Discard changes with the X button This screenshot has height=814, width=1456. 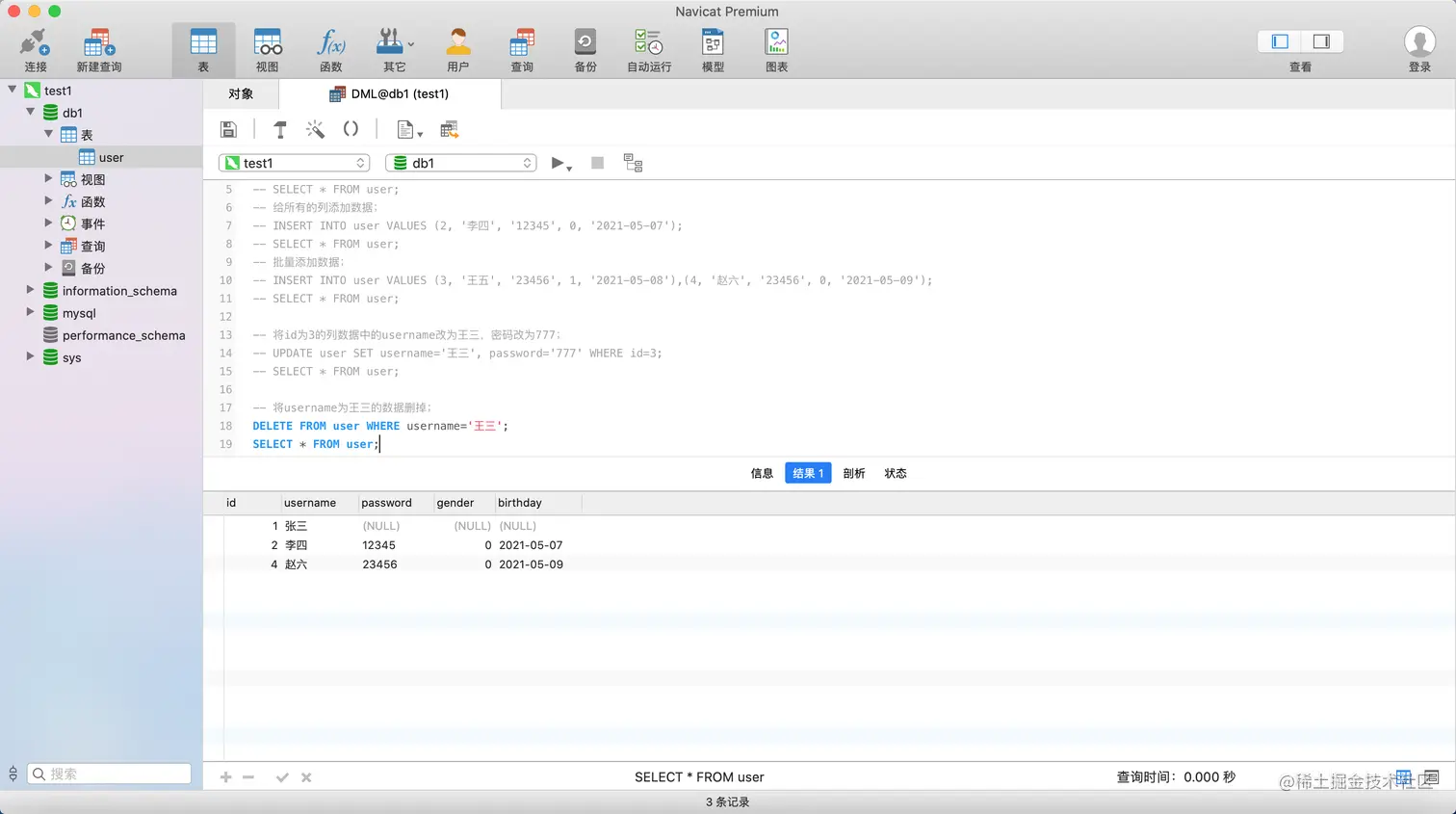pyautogui.click(x=306, y=777)
